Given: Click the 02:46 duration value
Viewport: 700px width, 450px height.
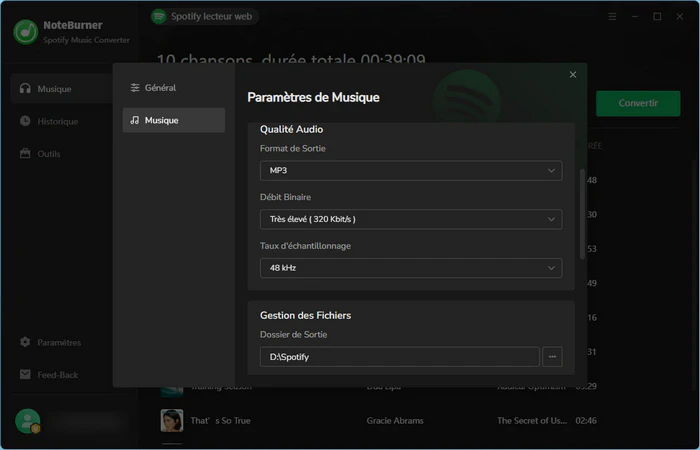Looking at the screenshot, I should [x=586, y=421].
